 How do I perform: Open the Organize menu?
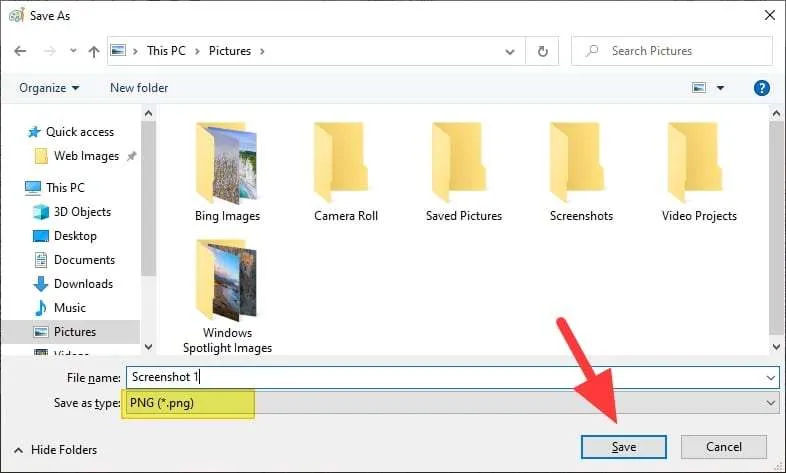point(49,88)
